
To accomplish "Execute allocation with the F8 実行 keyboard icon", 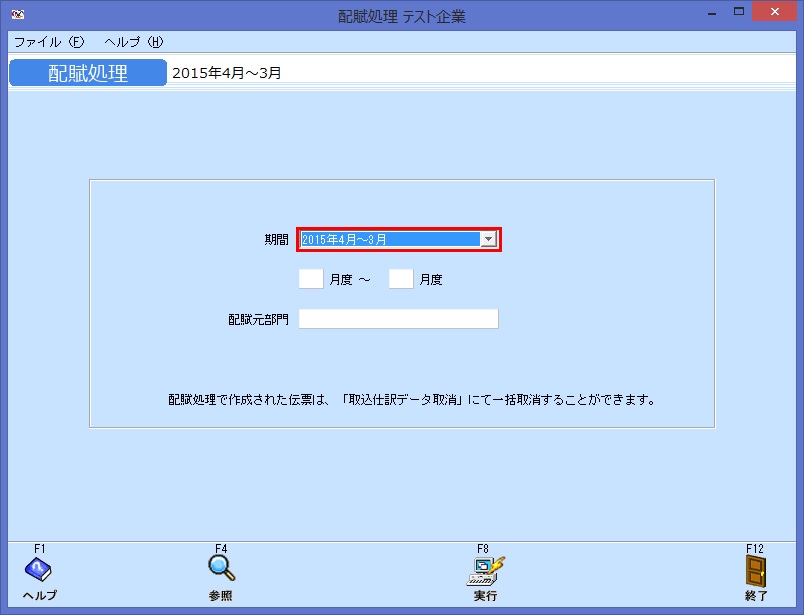I will click(485, 570).
